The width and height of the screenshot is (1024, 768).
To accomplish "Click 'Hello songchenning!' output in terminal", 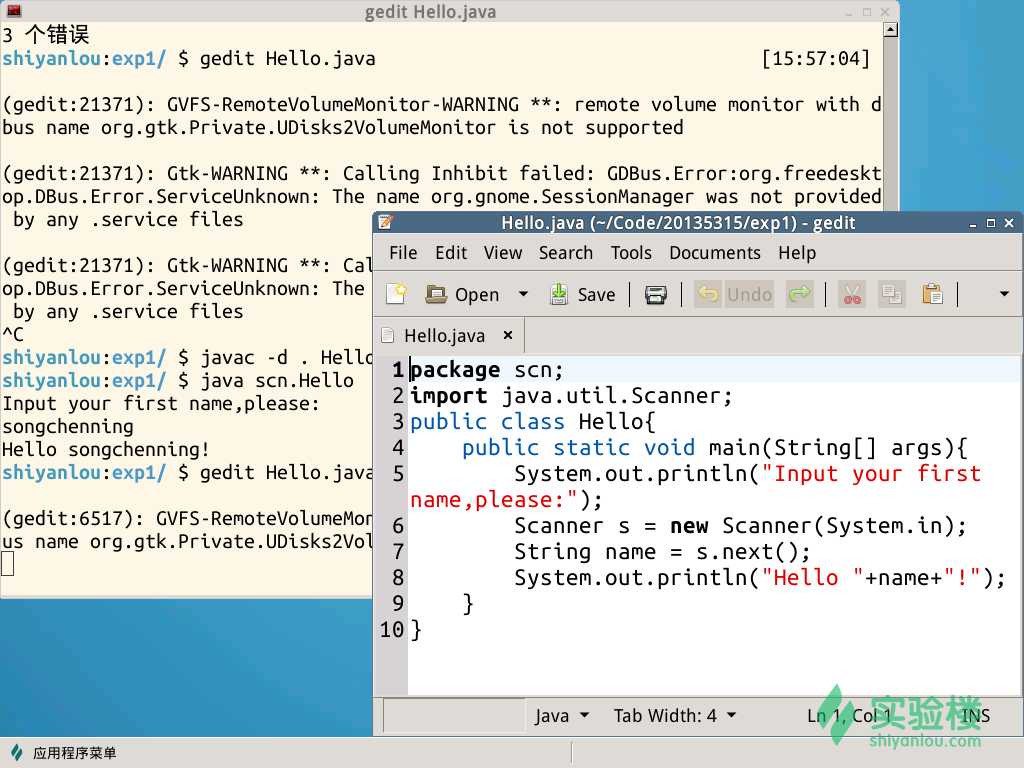I will (x=106, y=450).
